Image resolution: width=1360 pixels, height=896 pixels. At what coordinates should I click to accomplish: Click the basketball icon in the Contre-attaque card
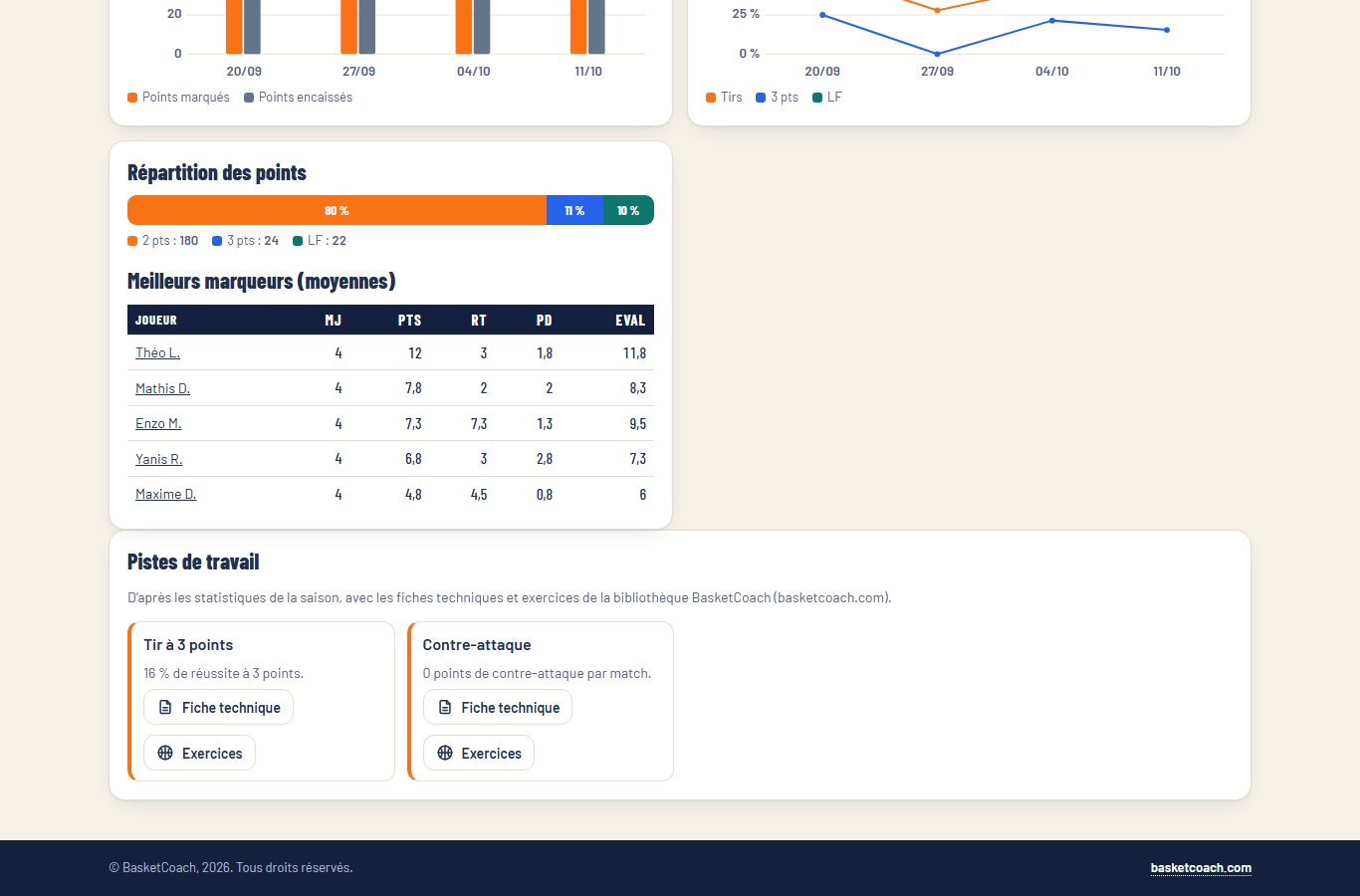tap(445, 754)
